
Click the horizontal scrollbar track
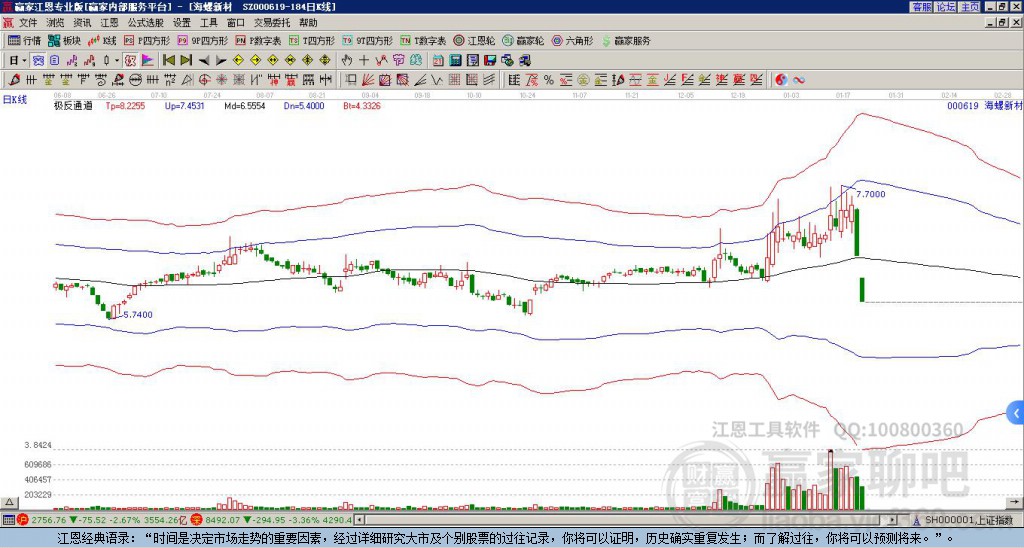point(627,520)
